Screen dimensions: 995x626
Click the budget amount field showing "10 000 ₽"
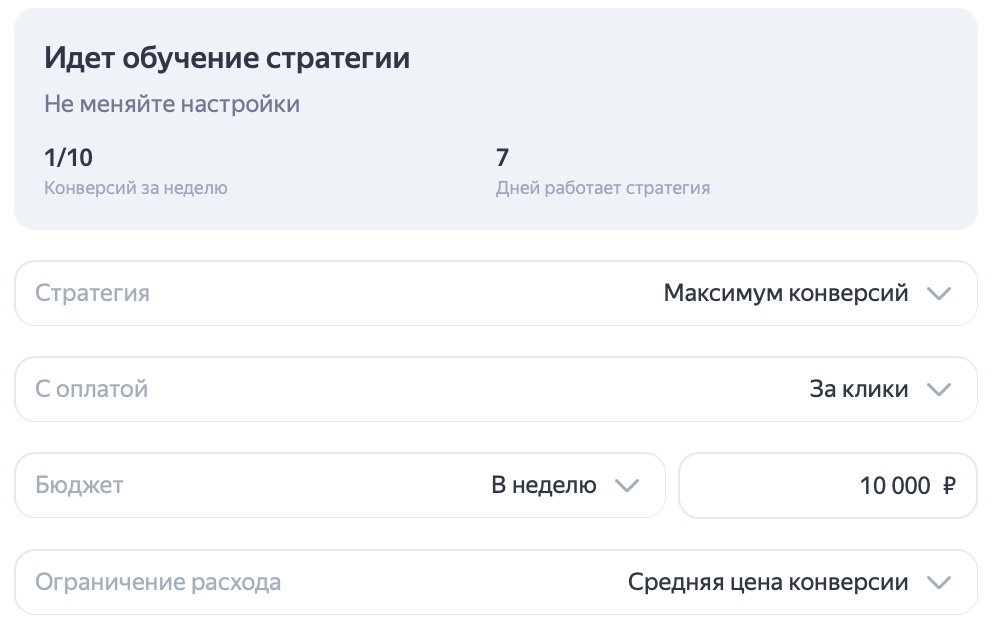pos(828,485)
